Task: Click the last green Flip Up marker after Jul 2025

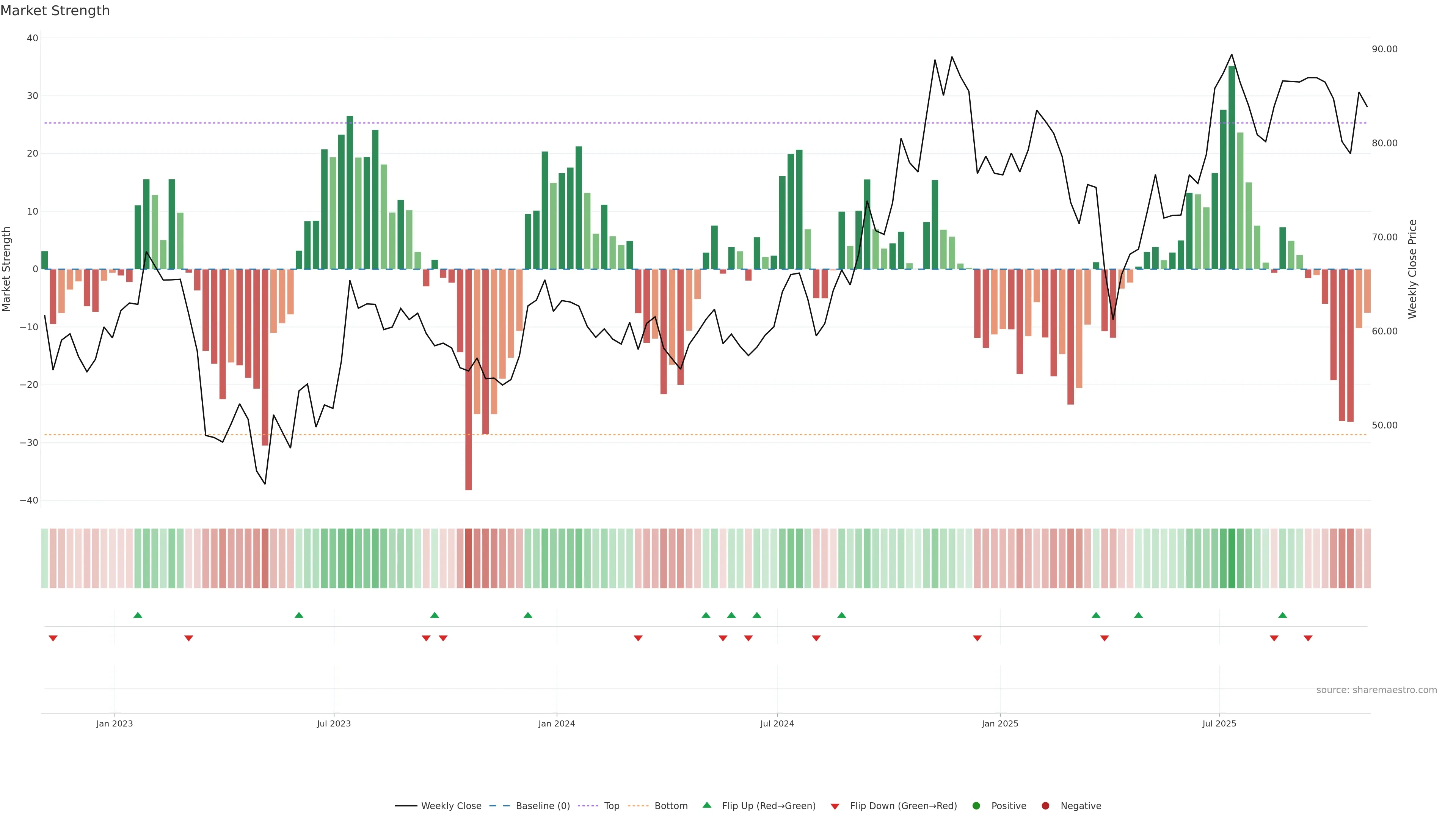Action: (x=1282, y=615)
